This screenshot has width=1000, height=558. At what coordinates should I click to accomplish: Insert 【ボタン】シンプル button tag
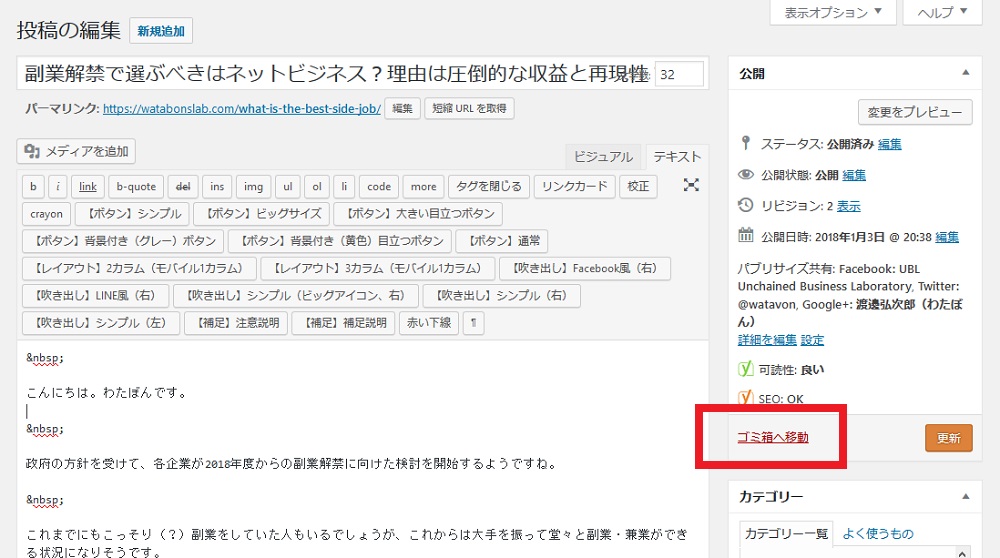pos(132,214)
